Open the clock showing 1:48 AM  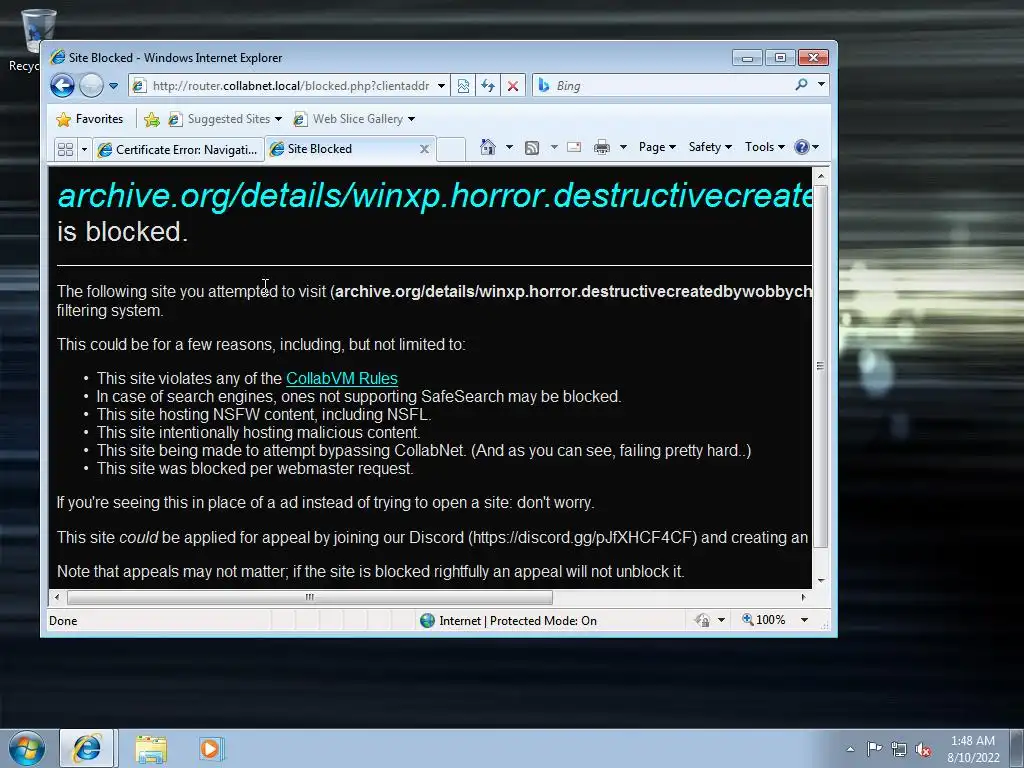972,749
